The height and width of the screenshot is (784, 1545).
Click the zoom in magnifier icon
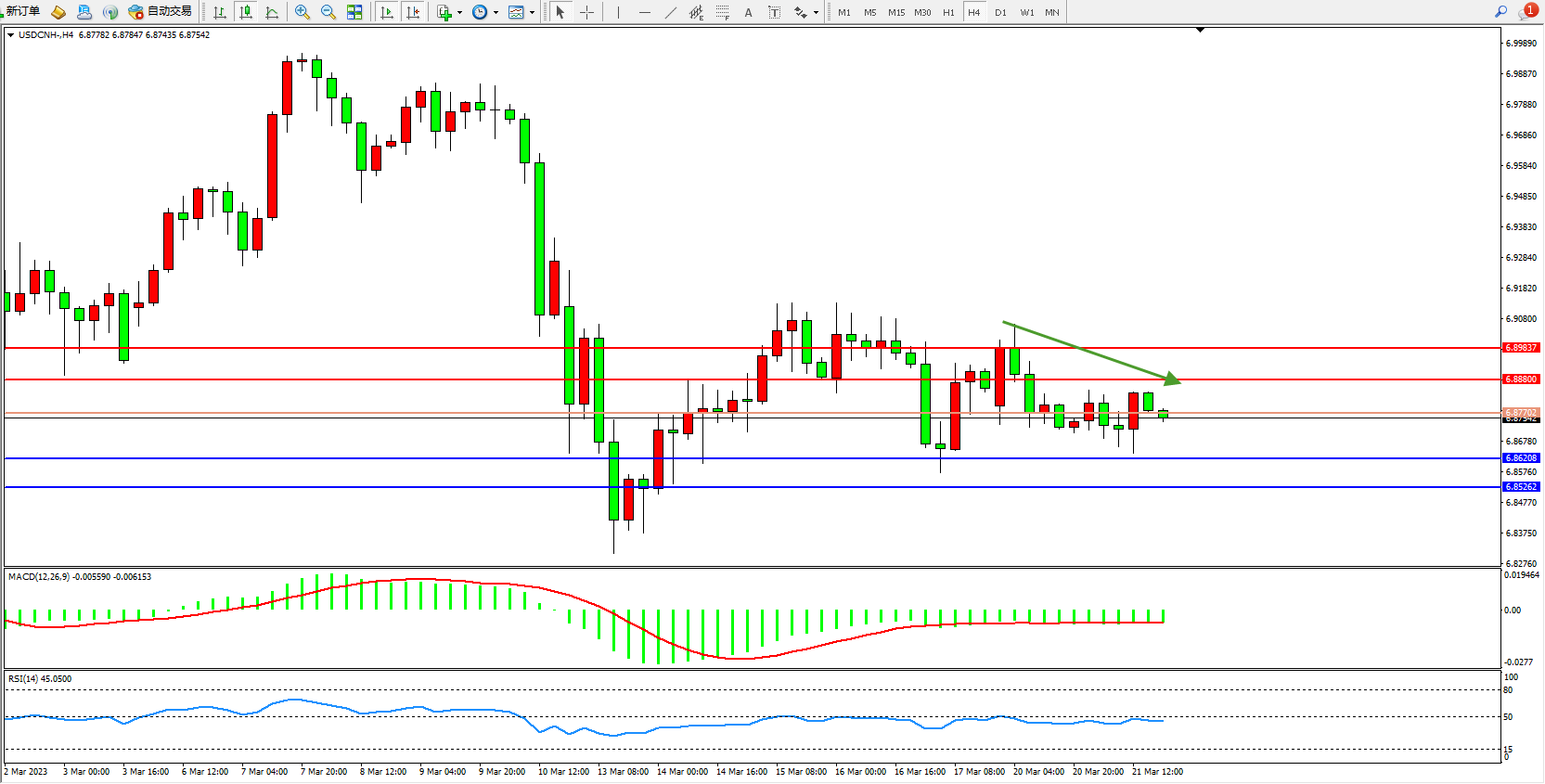point(303,12)
